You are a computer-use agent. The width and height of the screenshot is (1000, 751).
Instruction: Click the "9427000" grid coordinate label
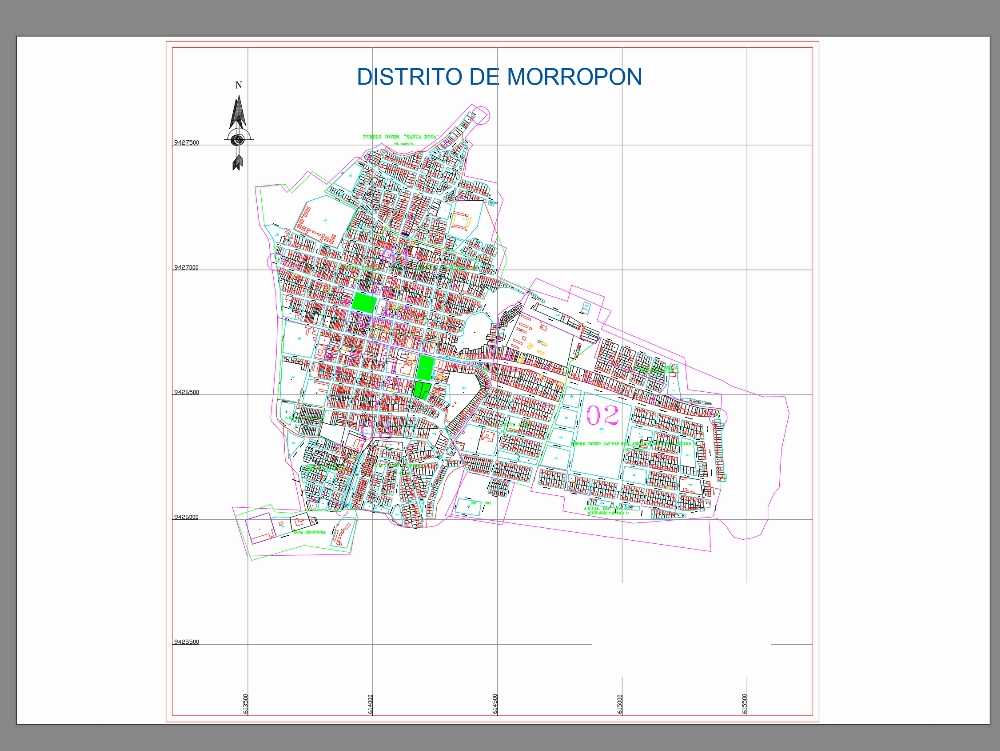186,268
